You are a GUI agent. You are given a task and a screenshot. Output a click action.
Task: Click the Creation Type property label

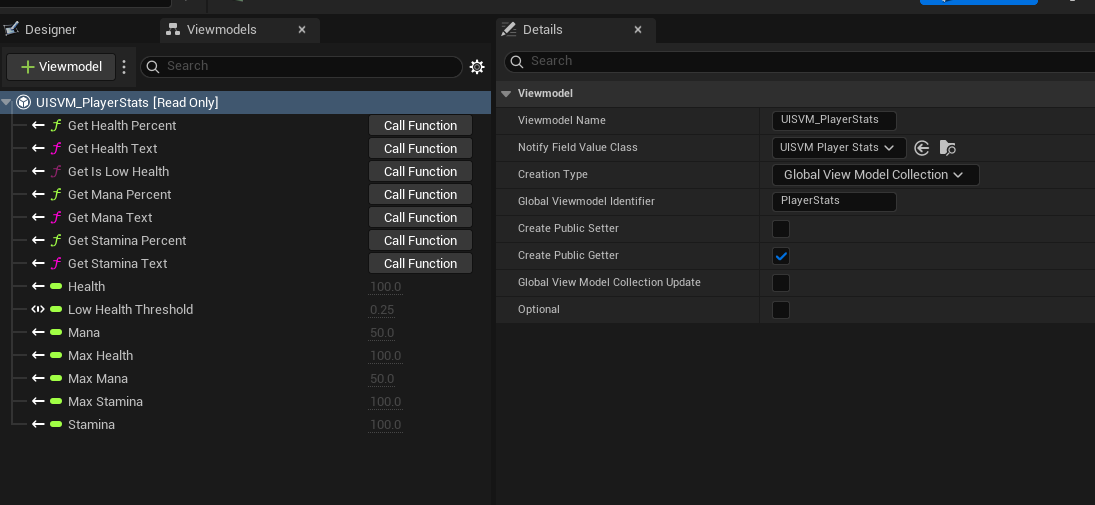tap(553, 175)
